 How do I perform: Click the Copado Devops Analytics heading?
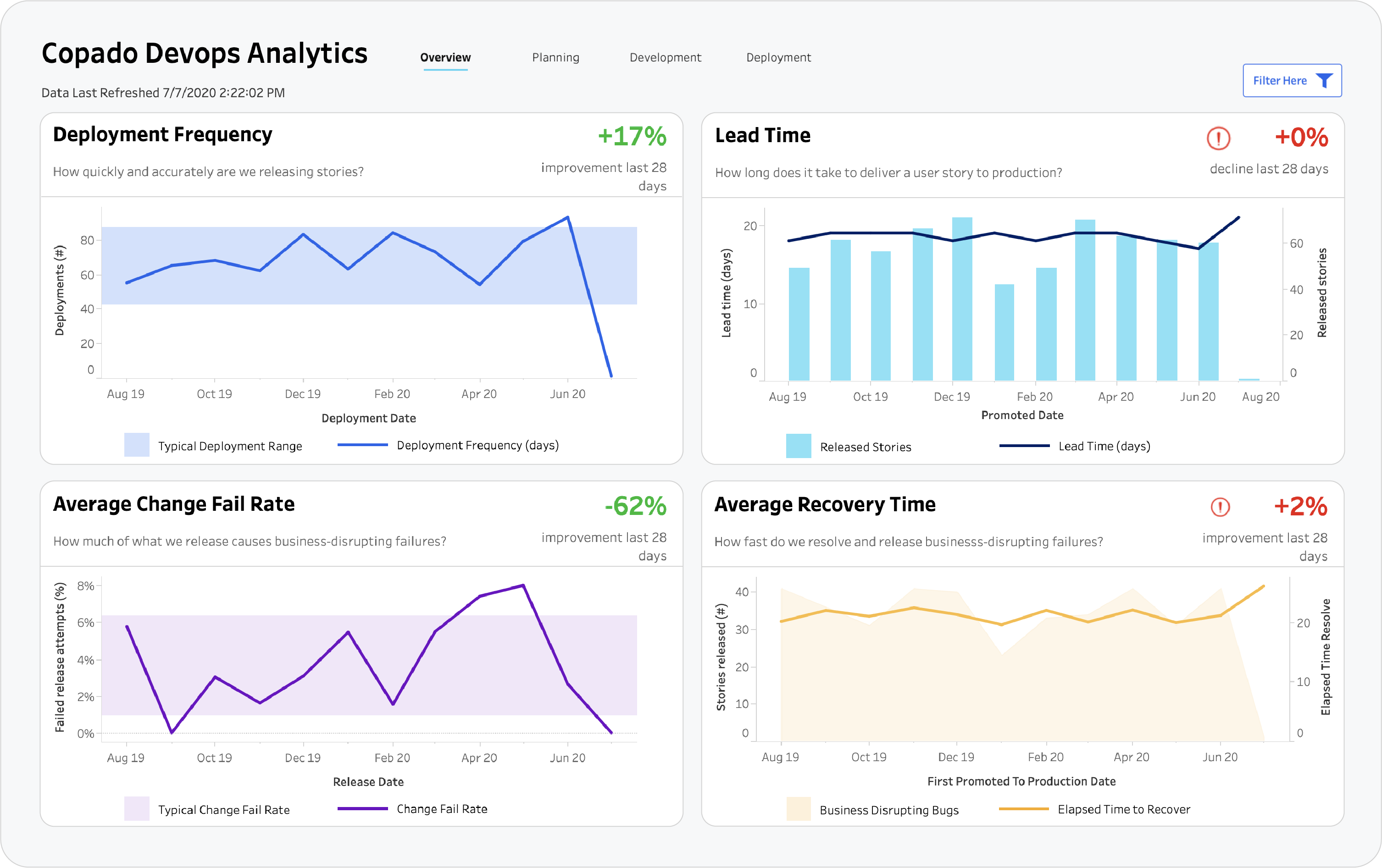(x=204, y=54)
